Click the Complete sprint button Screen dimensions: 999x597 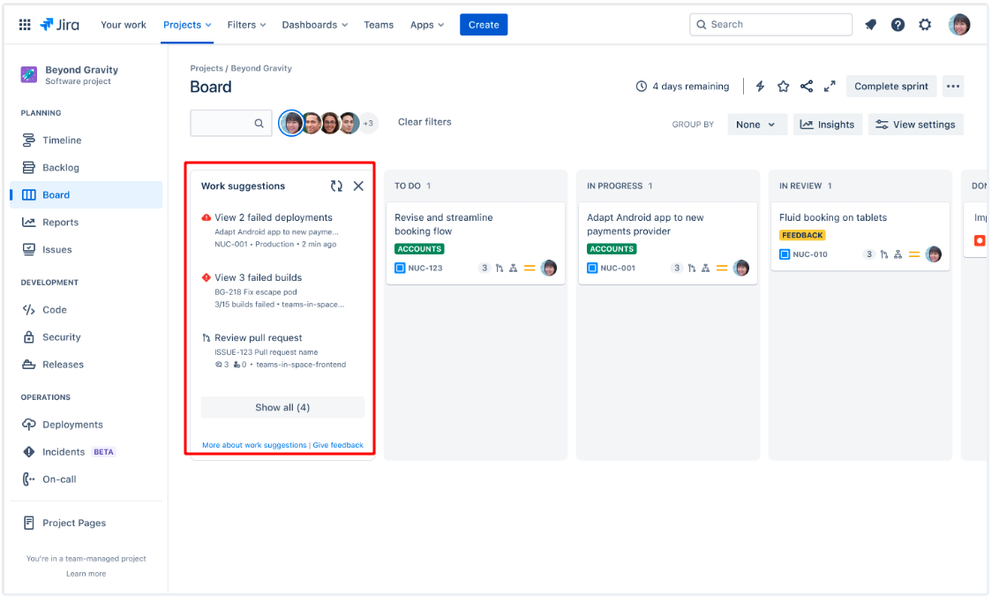891,87
